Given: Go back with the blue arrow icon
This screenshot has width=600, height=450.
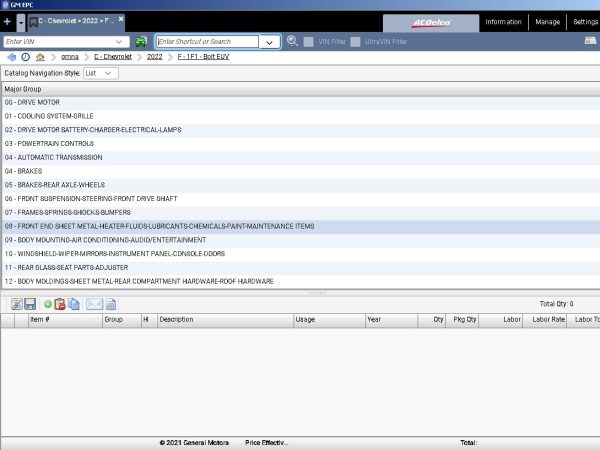Looking at the screenshot, I should click(11, 57).
